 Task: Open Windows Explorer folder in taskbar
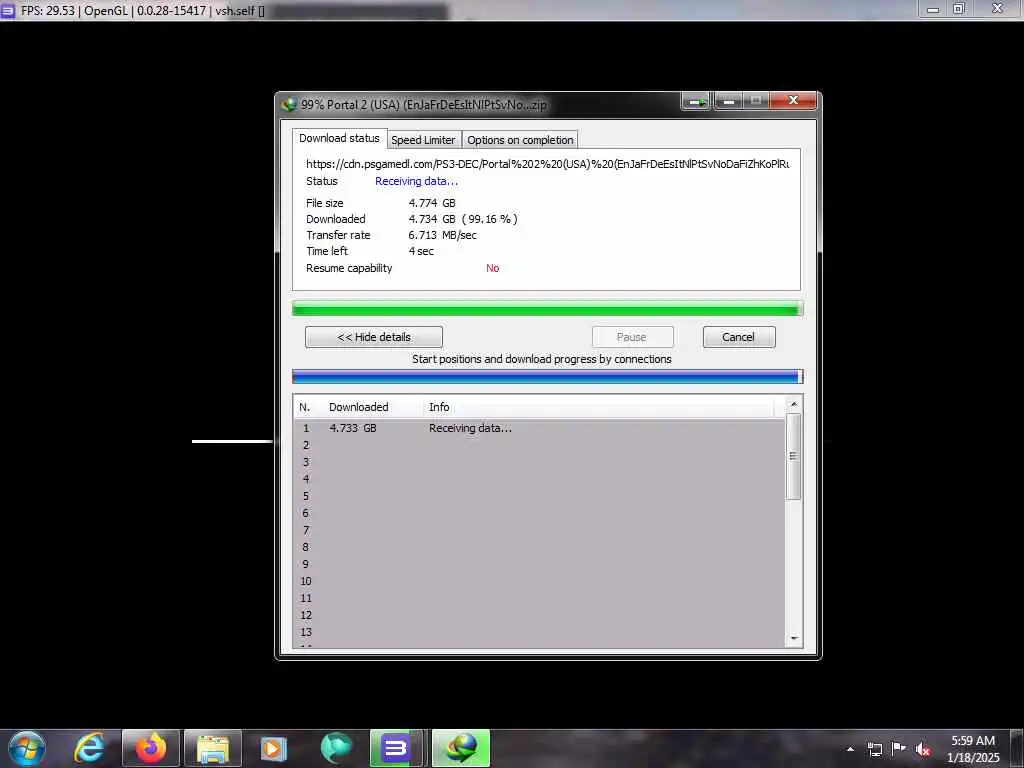point(213,748)
